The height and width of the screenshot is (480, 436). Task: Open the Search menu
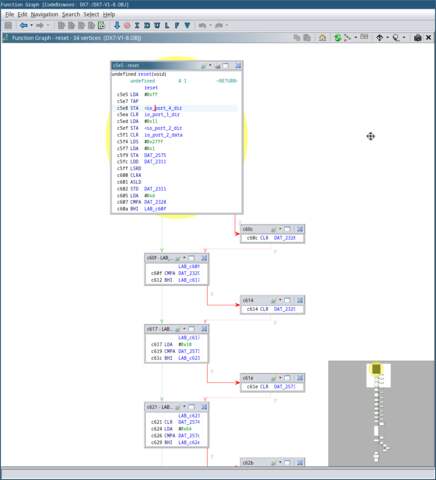click(x=71, y=14)
